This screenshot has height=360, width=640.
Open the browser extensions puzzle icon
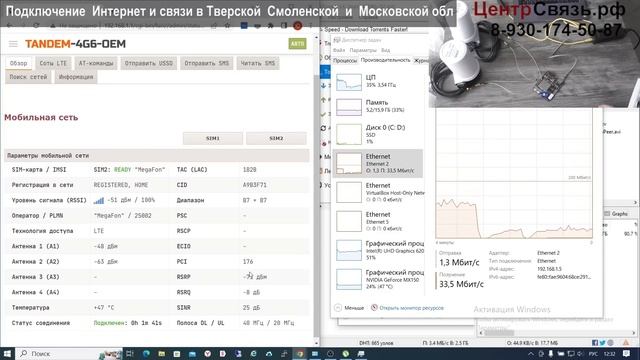coord(270,26)
